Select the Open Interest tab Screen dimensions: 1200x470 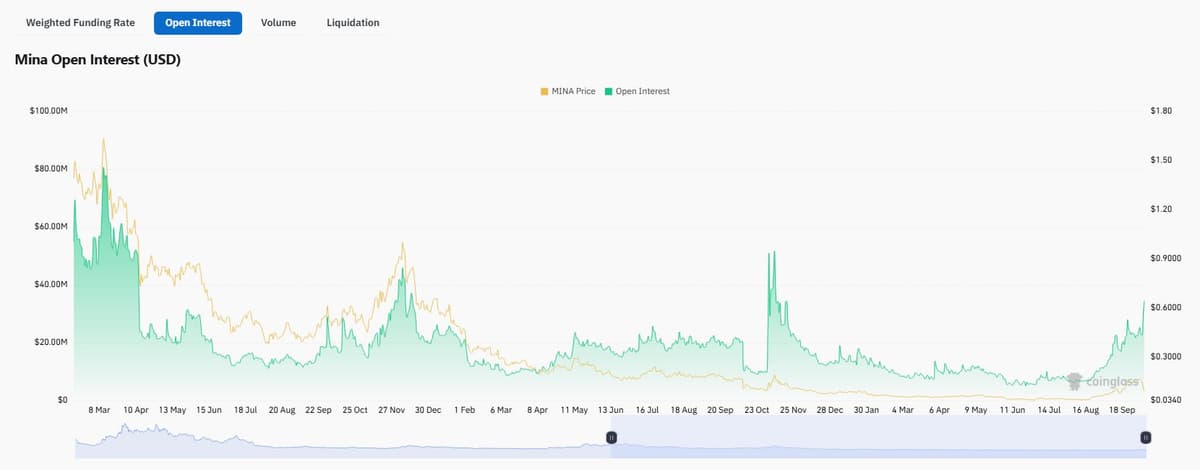tap(198, 22)
